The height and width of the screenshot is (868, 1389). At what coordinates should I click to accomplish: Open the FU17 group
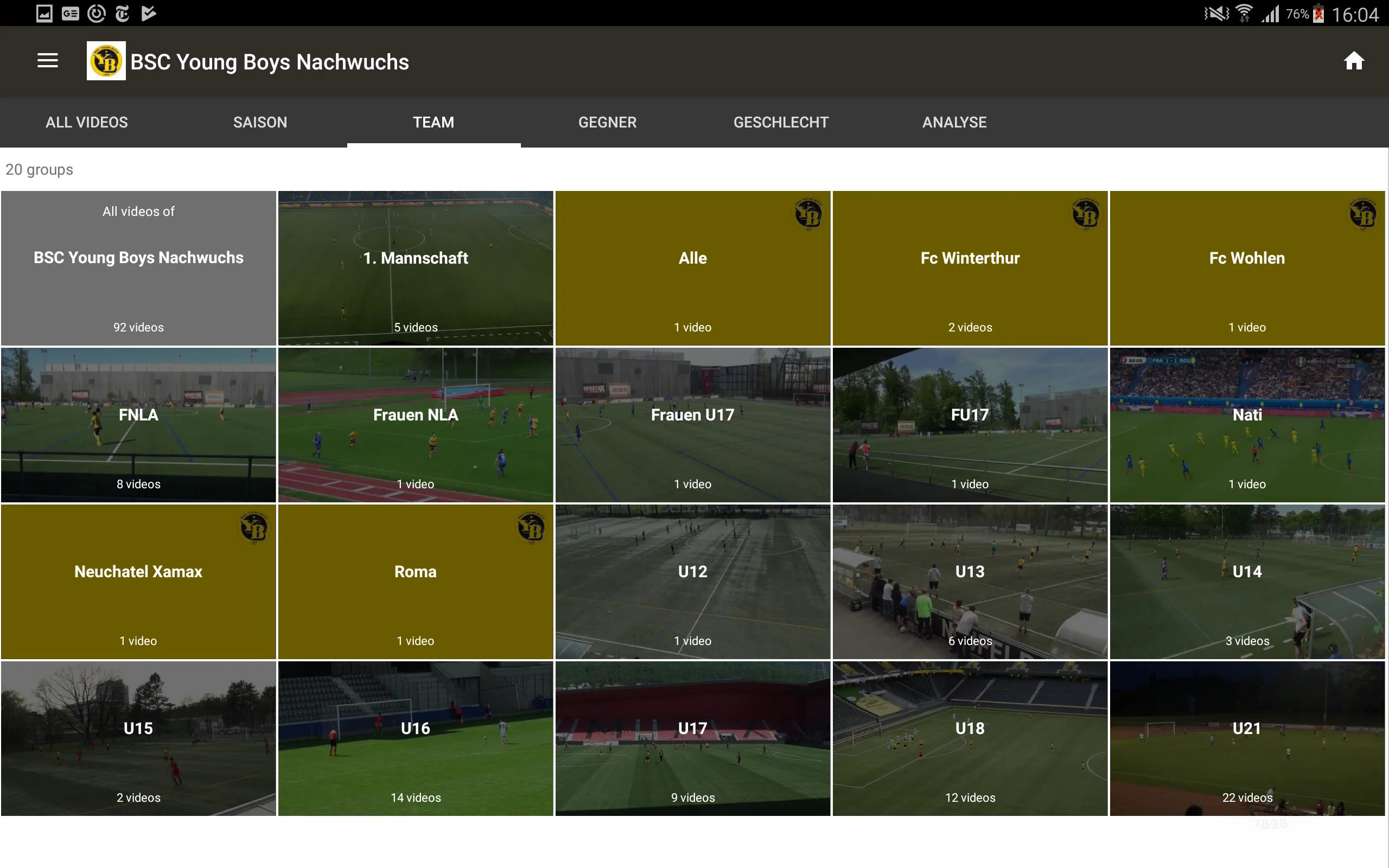pyautogui.click(x=970, y=425)
